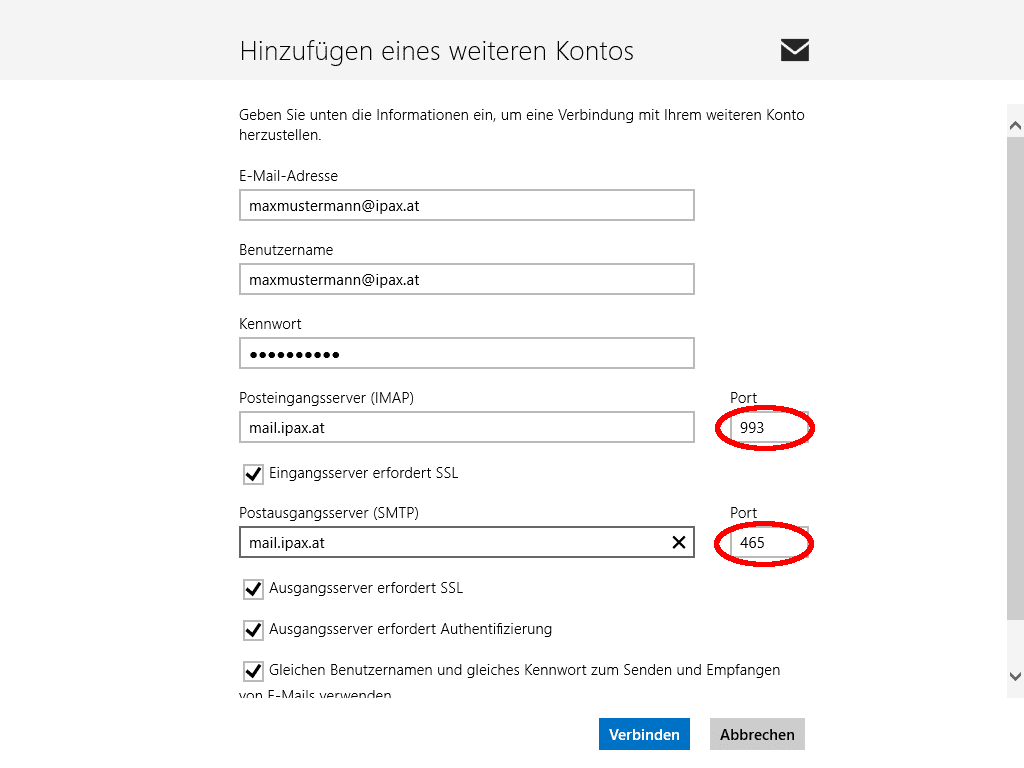The width and height of the screenshot is (1024, 768).
Task: Click the 'Geben Sie unten die Informationen' text
Action: coord(521,124)
